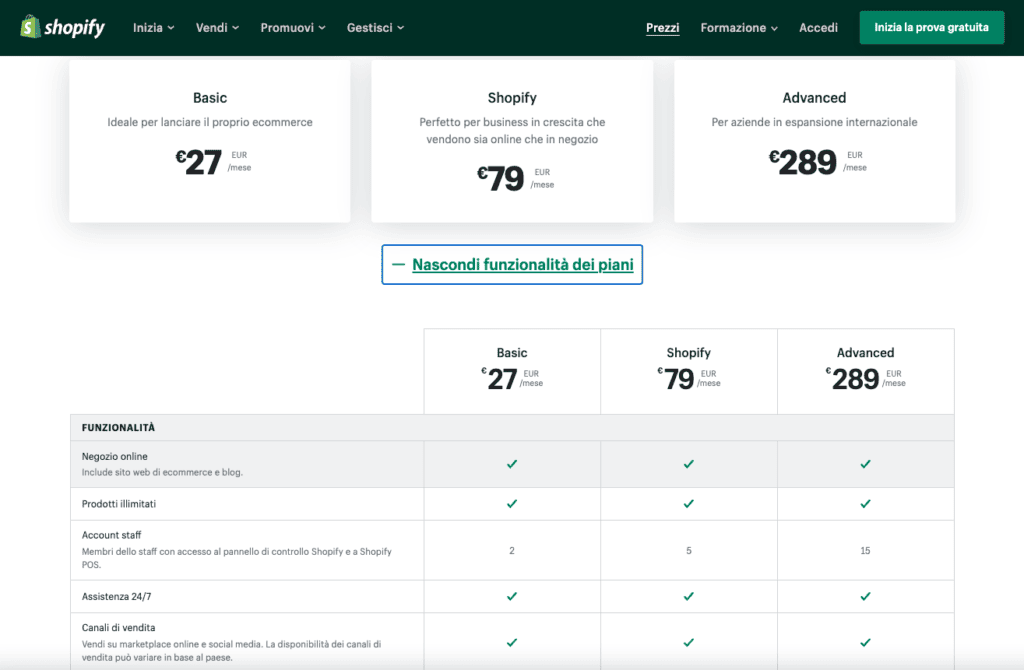
Task: Click Shopify checkmark for Assistenza 24/7
Action: pos(688,596)
